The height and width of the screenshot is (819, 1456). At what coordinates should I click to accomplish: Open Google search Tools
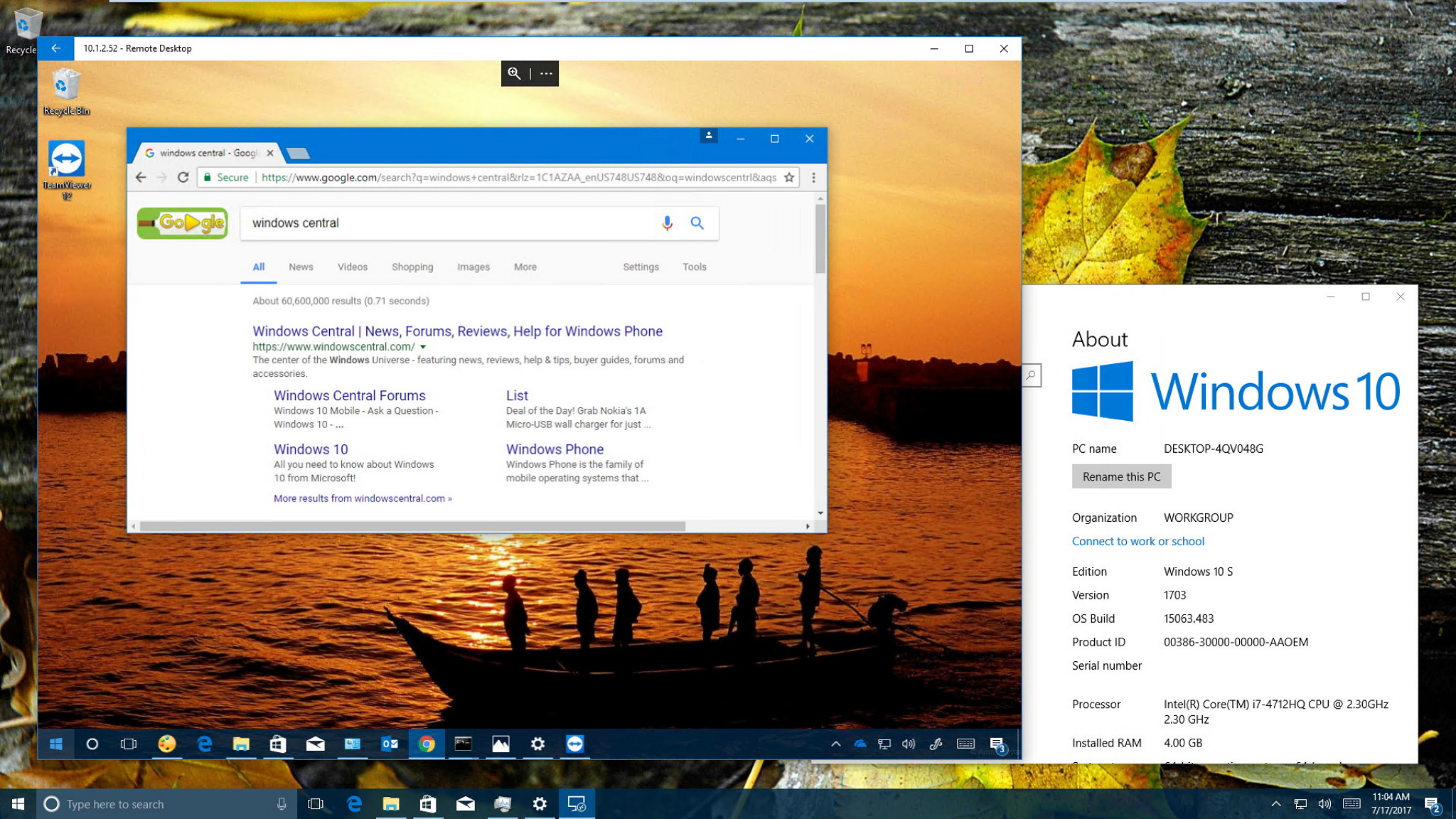(x=695, y=267)
